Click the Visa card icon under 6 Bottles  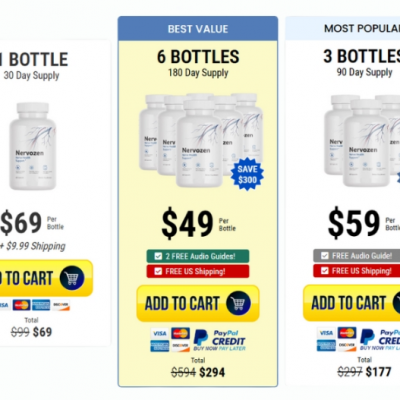point(160,333)
